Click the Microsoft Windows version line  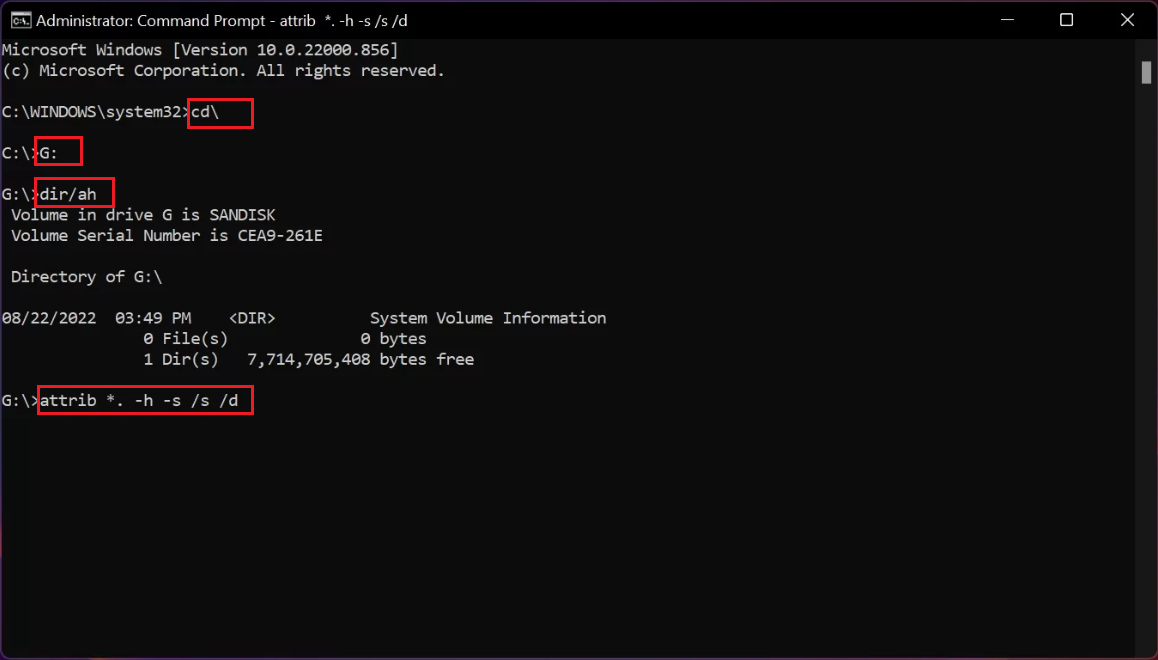[x=200, y=50]
